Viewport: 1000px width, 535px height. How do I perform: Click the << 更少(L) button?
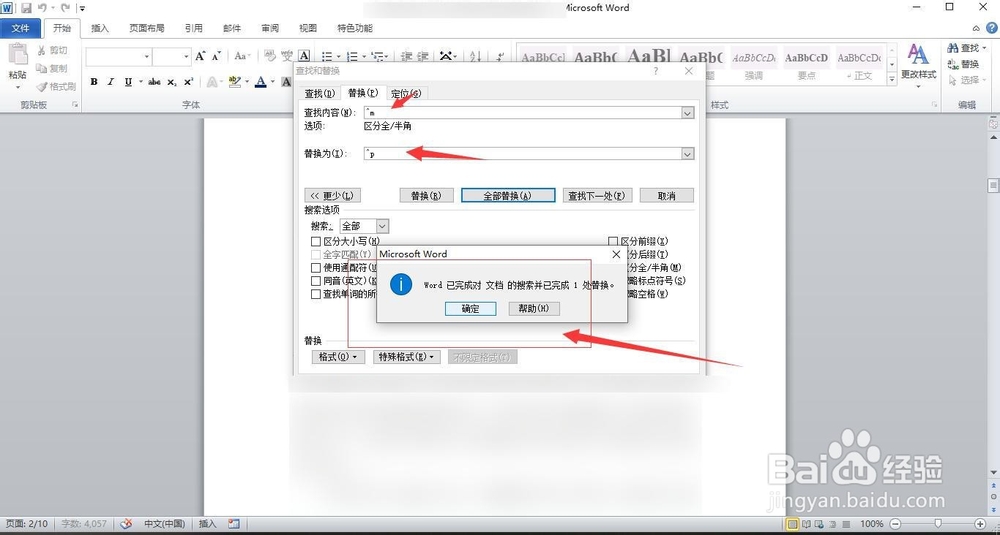click(333, 196)
